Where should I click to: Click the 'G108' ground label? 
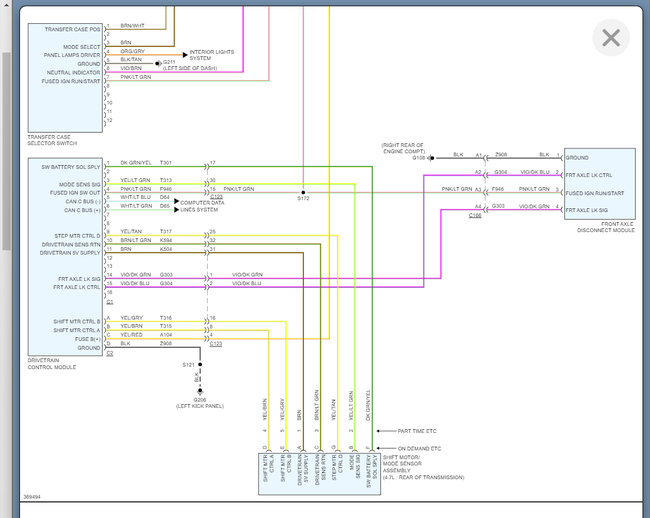[419, 158]
